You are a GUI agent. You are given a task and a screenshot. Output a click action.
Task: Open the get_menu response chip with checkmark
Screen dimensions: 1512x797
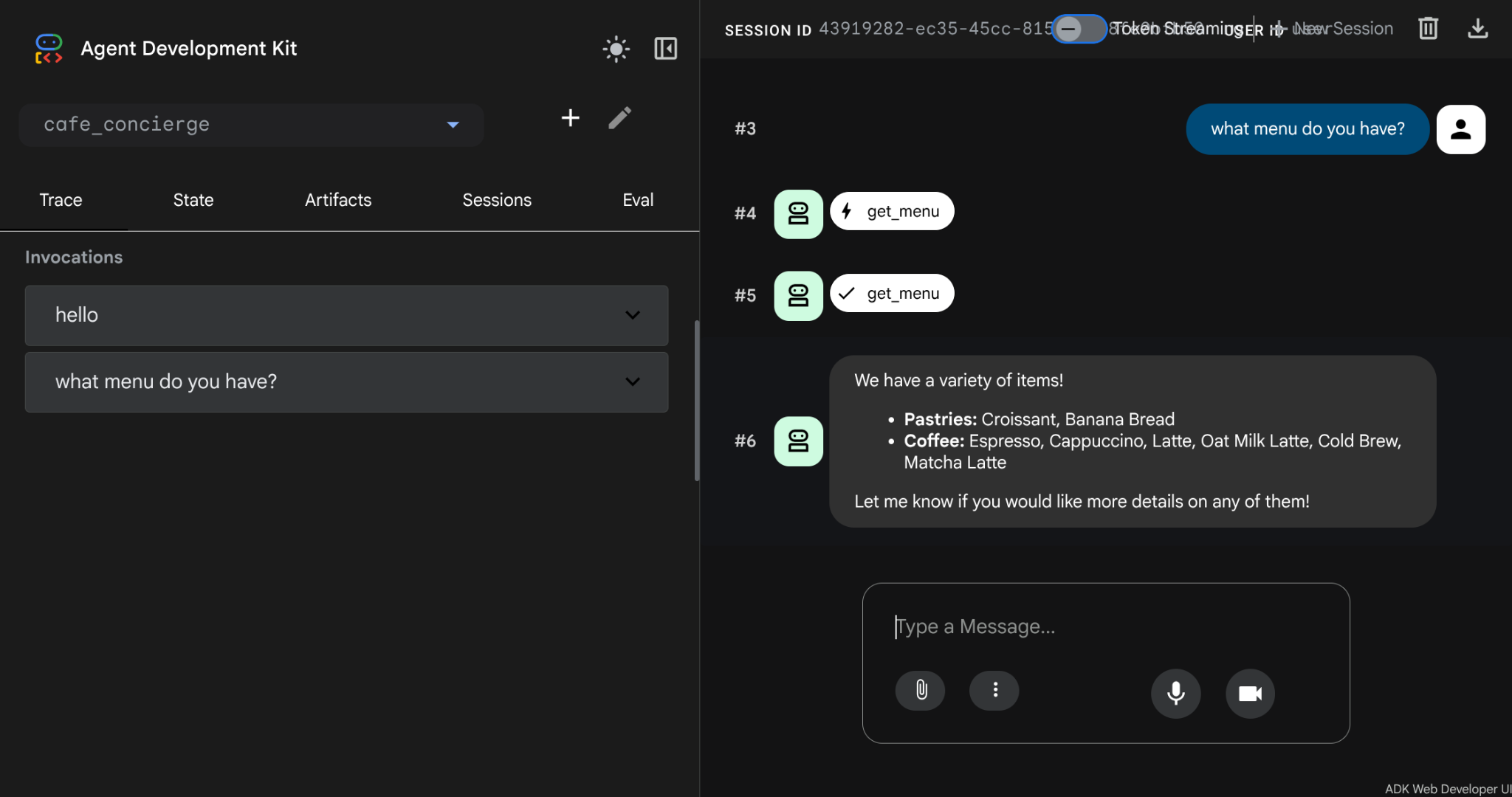tap(892, 294)
